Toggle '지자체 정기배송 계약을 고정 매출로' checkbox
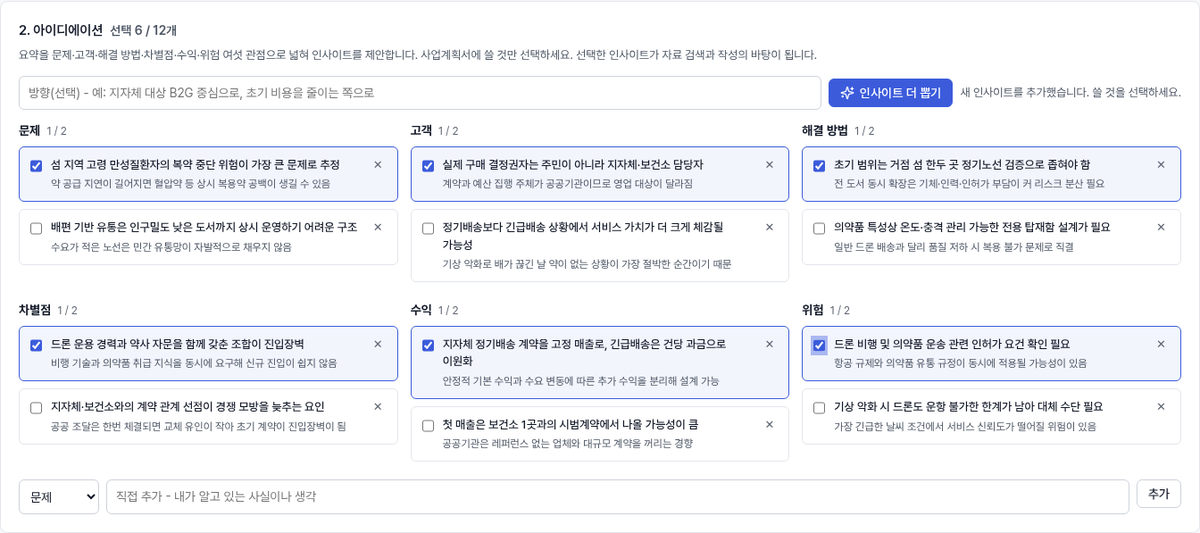 (428, 345)
